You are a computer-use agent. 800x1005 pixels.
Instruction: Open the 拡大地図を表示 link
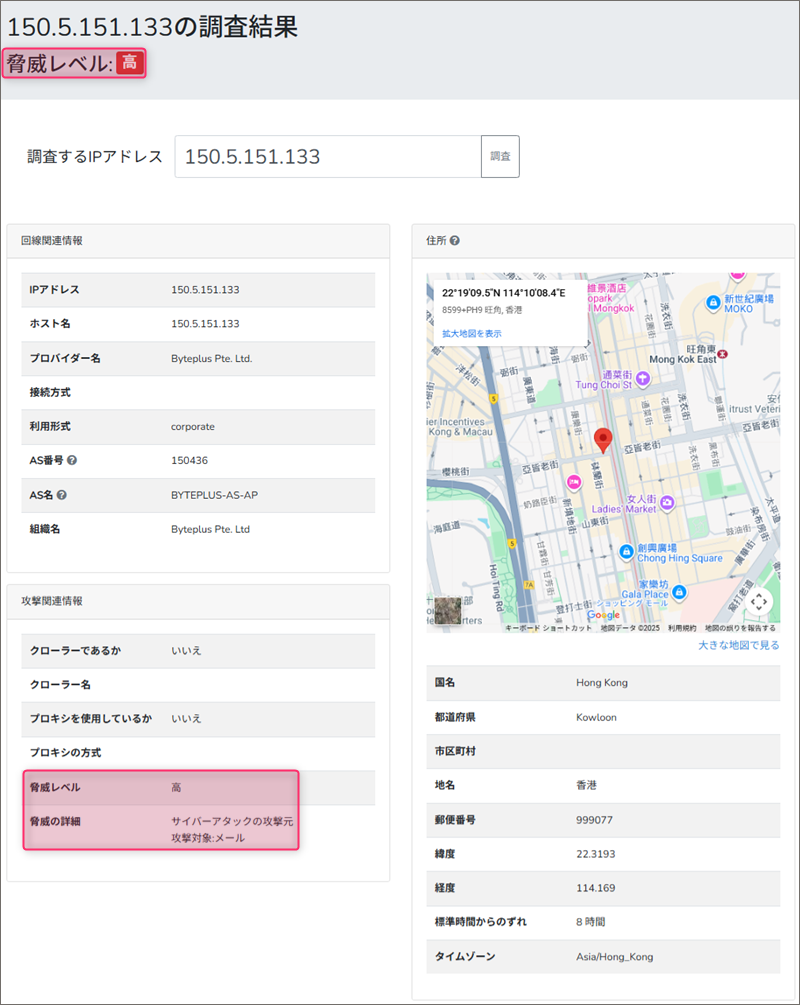(x=472, y=333)
